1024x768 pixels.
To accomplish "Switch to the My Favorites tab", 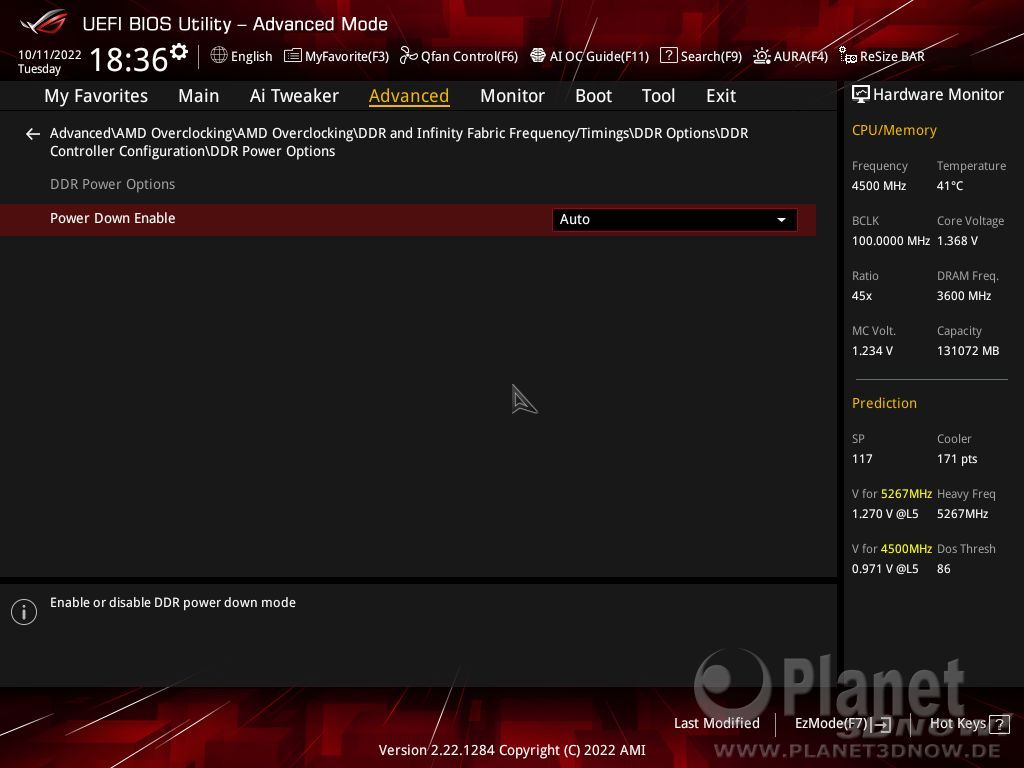I will click(x=96, y=96).
